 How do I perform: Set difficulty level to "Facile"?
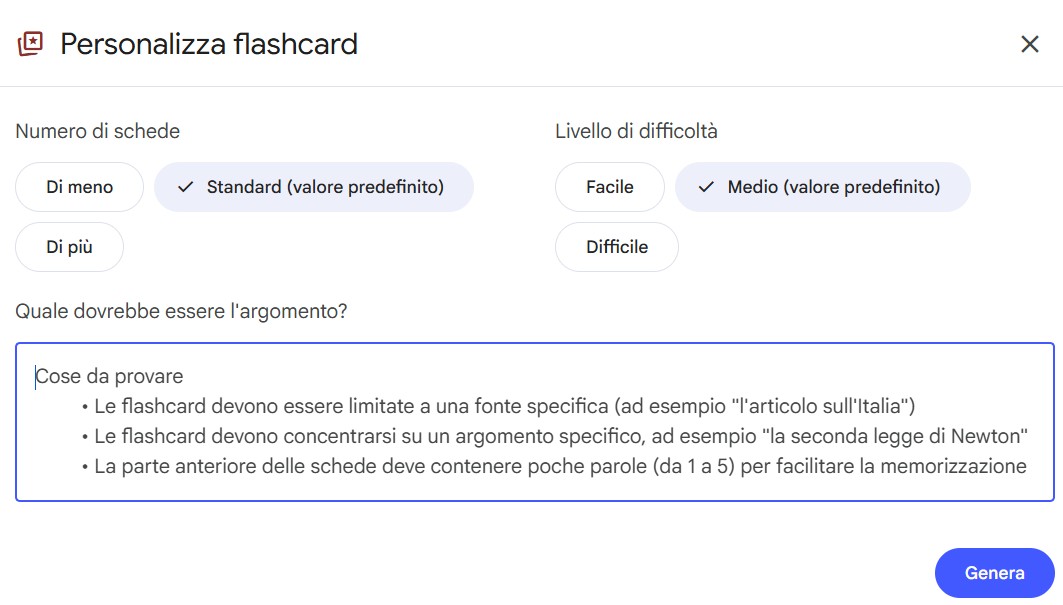610,187
